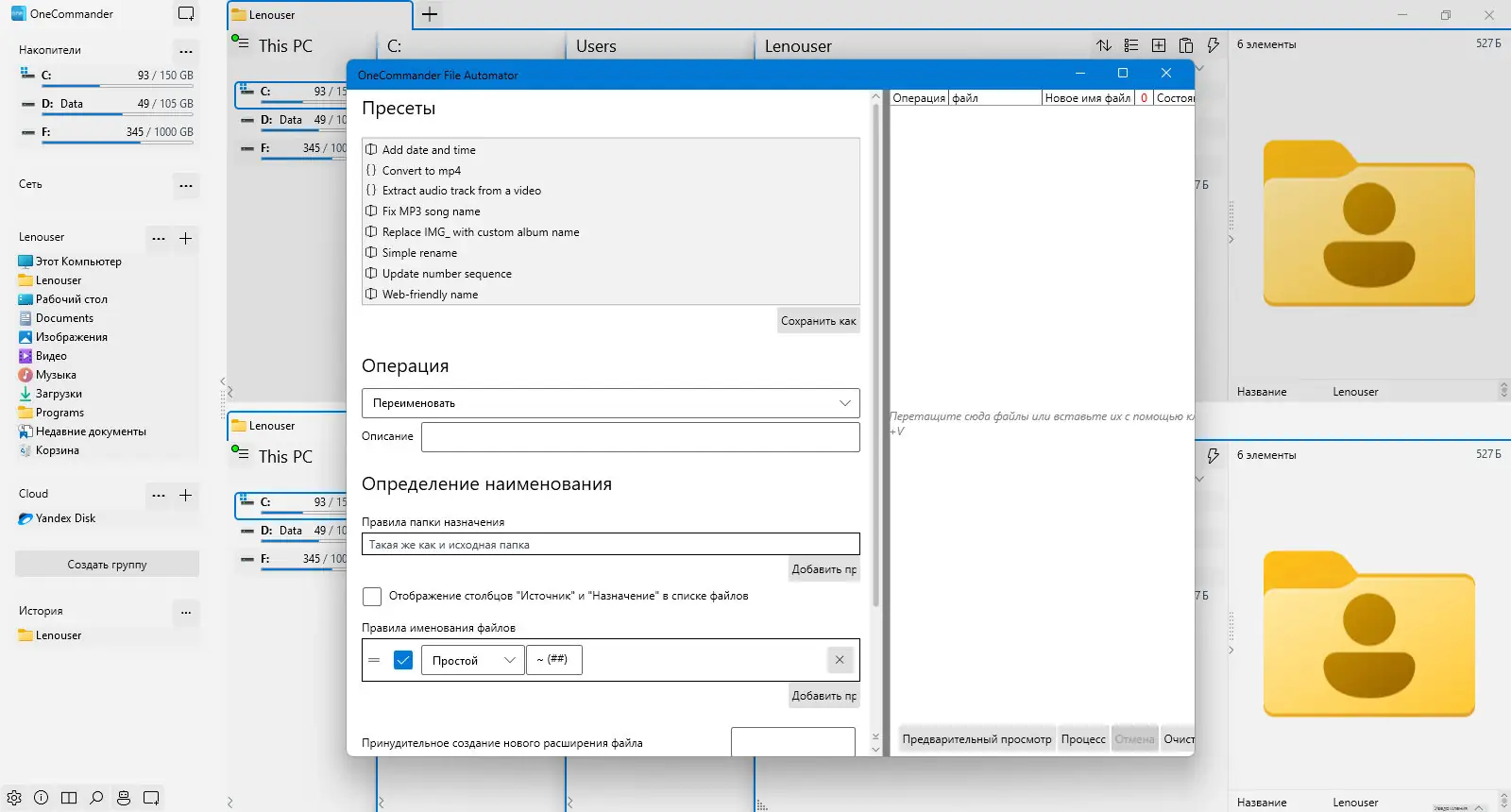Click the forced new file extension field
1511x812 pixels.
click(793, 742)
